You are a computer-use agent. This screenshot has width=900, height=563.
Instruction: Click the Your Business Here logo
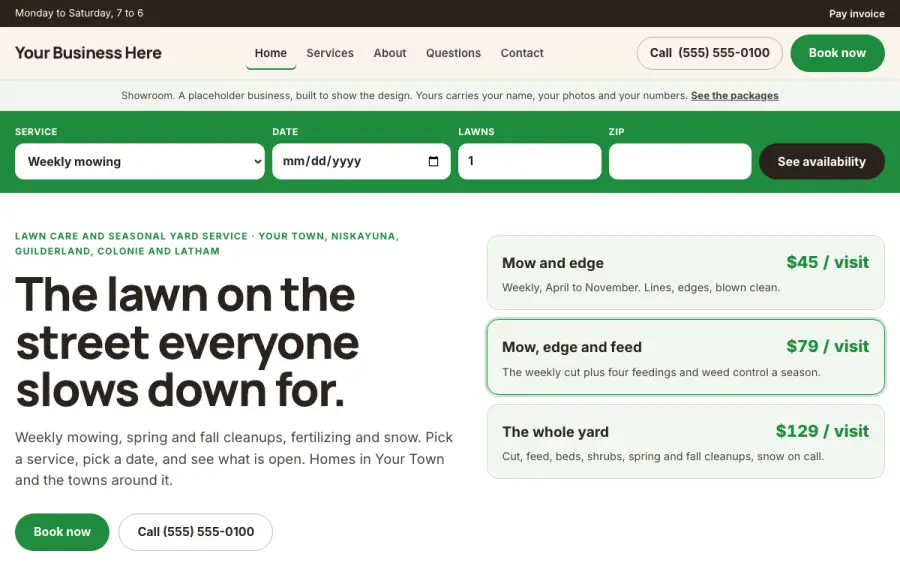[x=88, y=53]
